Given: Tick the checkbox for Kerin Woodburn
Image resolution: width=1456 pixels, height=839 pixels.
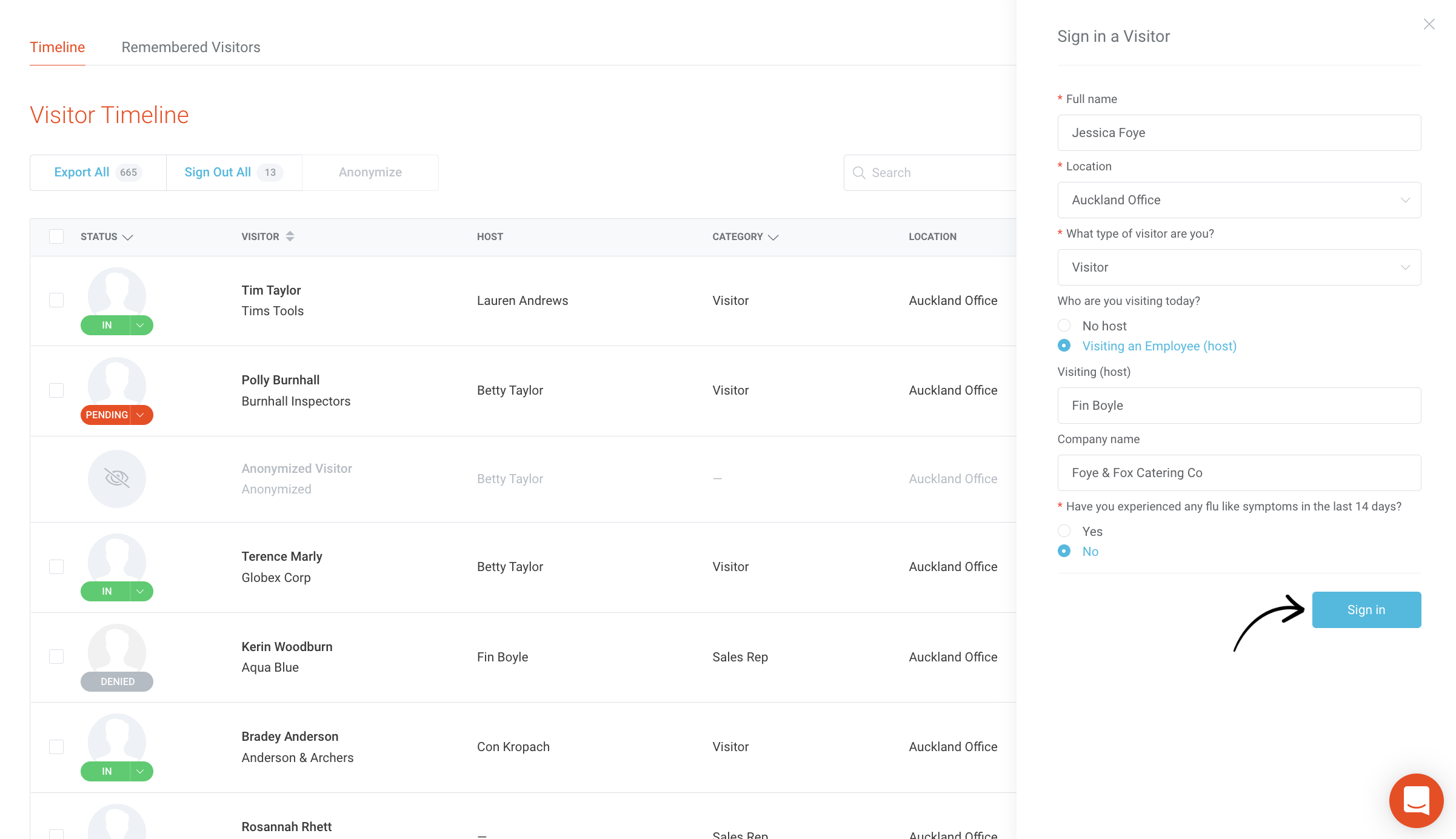Looking at the screenshot, I should [56, 657].
